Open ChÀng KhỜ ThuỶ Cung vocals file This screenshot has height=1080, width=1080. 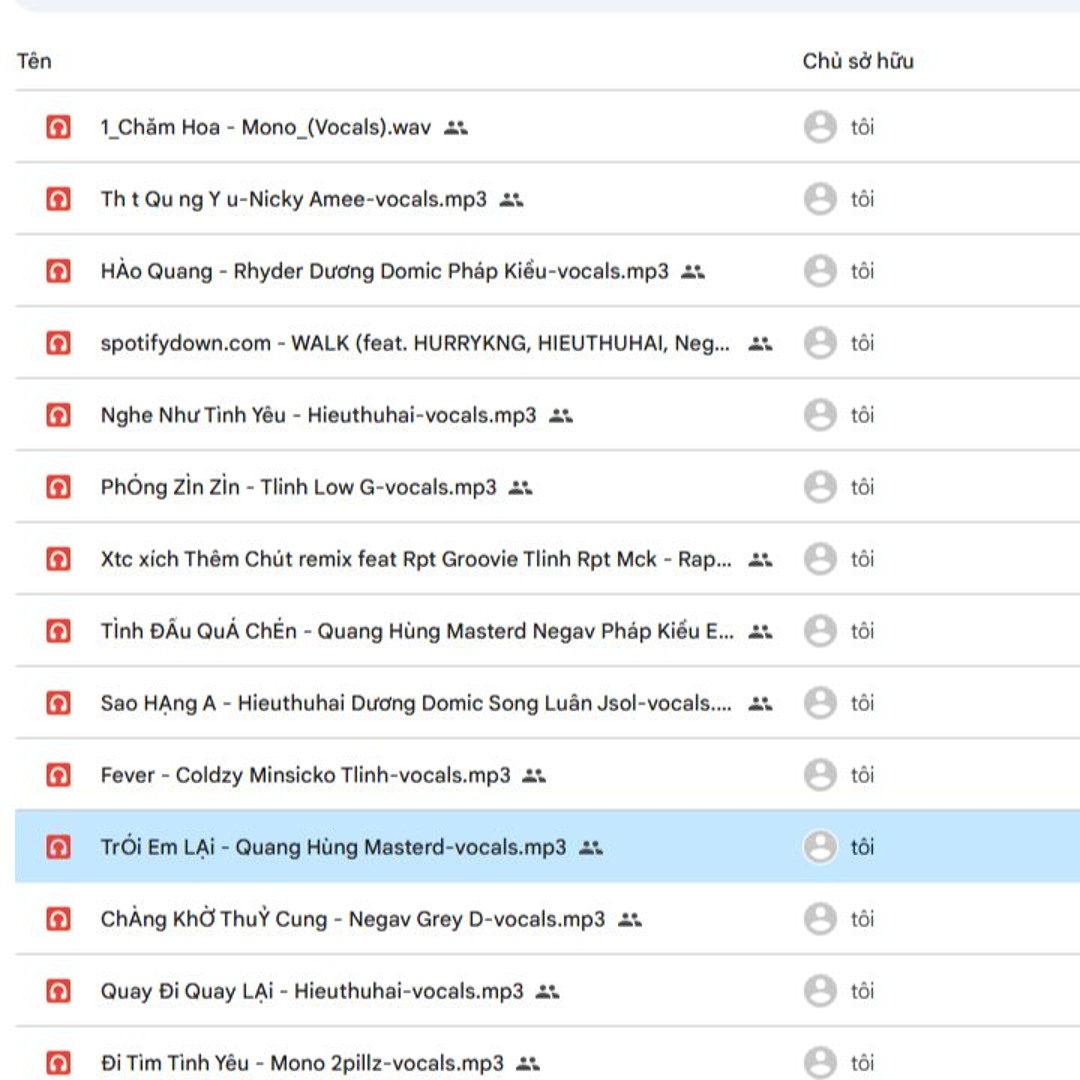point(352,919)
